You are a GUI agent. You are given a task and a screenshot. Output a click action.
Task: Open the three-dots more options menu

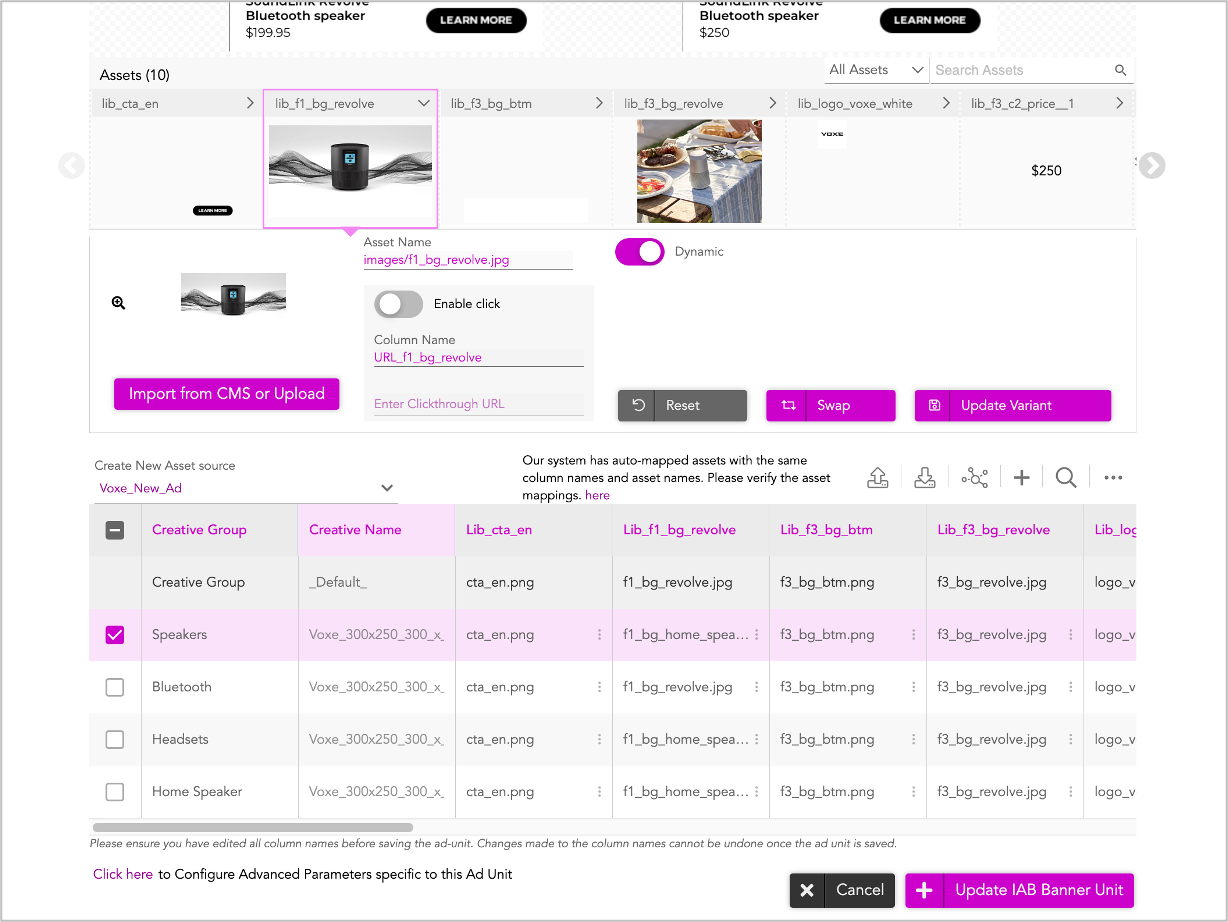point(1113,478)
